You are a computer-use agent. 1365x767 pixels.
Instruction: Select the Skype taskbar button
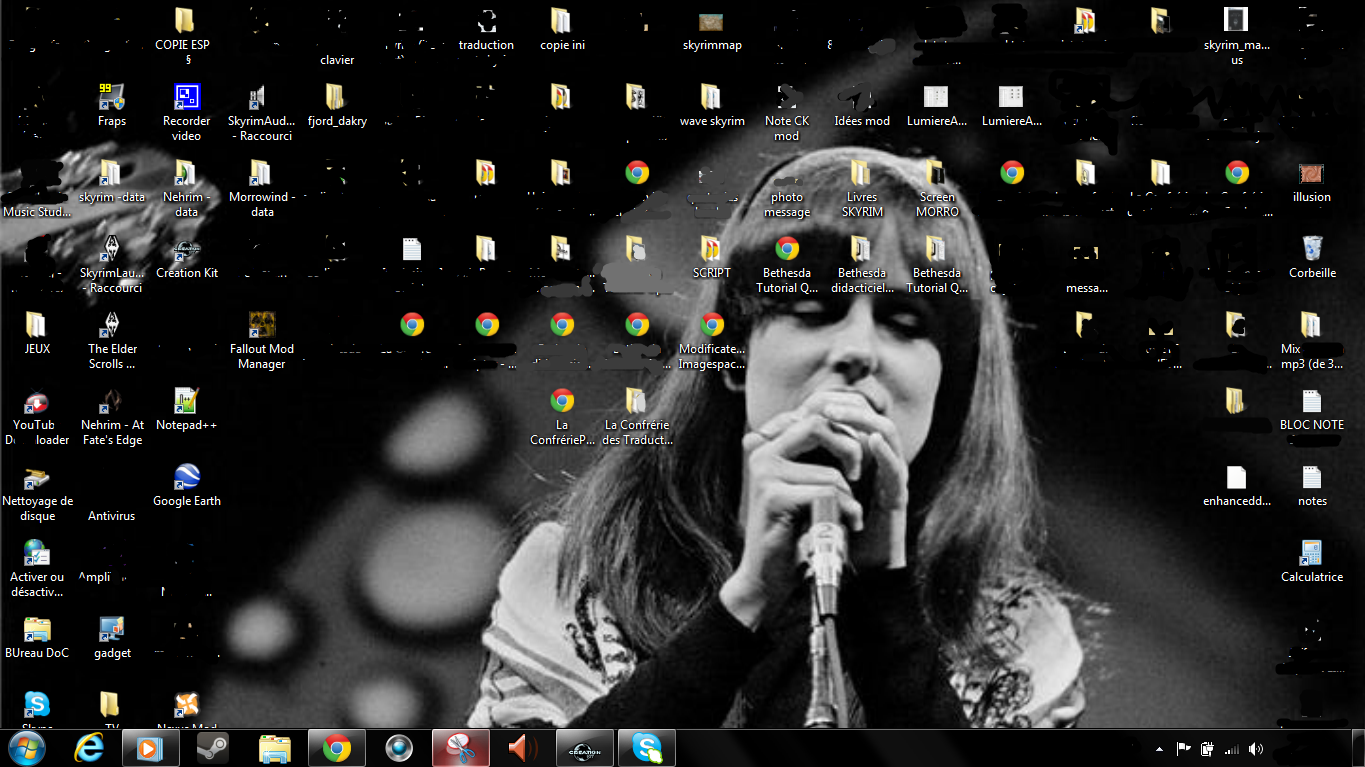pos(646,748)
